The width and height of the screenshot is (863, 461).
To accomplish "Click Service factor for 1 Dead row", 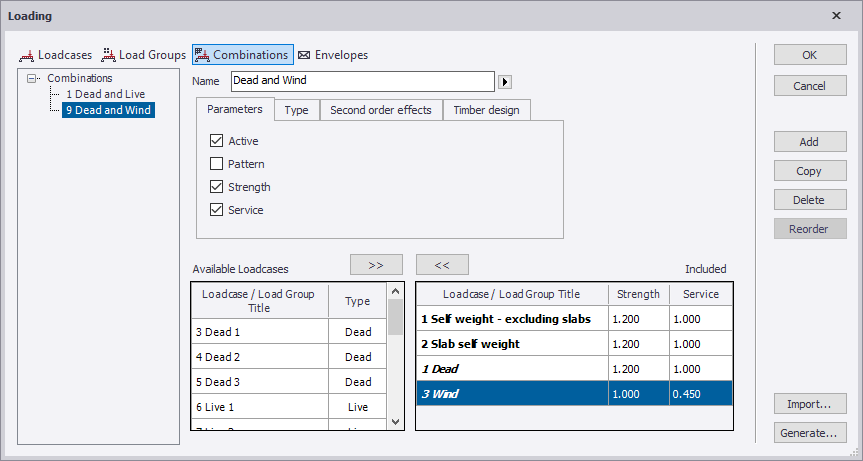I will [701, 369].
